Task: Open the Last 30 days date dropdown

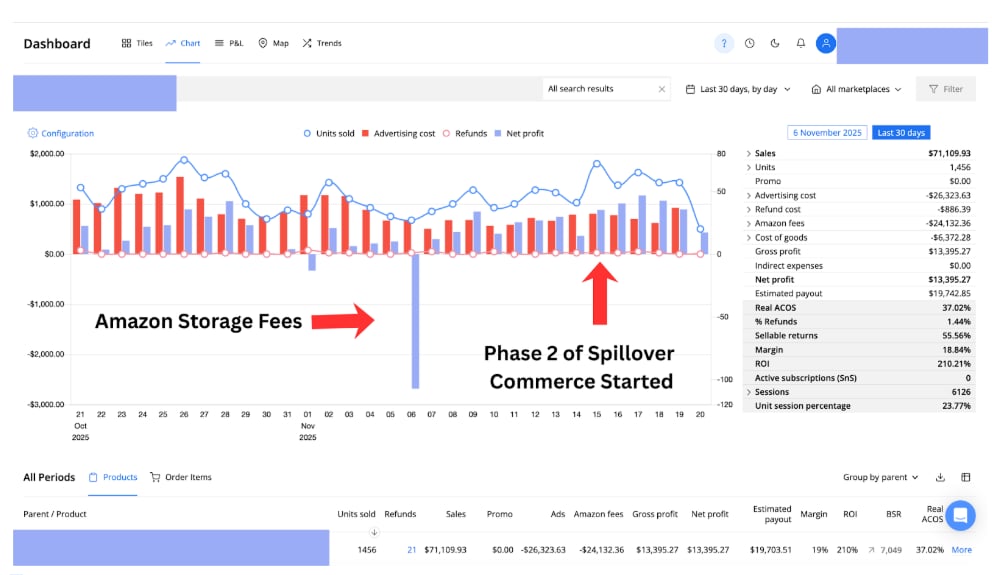Action: (x=738, y=89)
